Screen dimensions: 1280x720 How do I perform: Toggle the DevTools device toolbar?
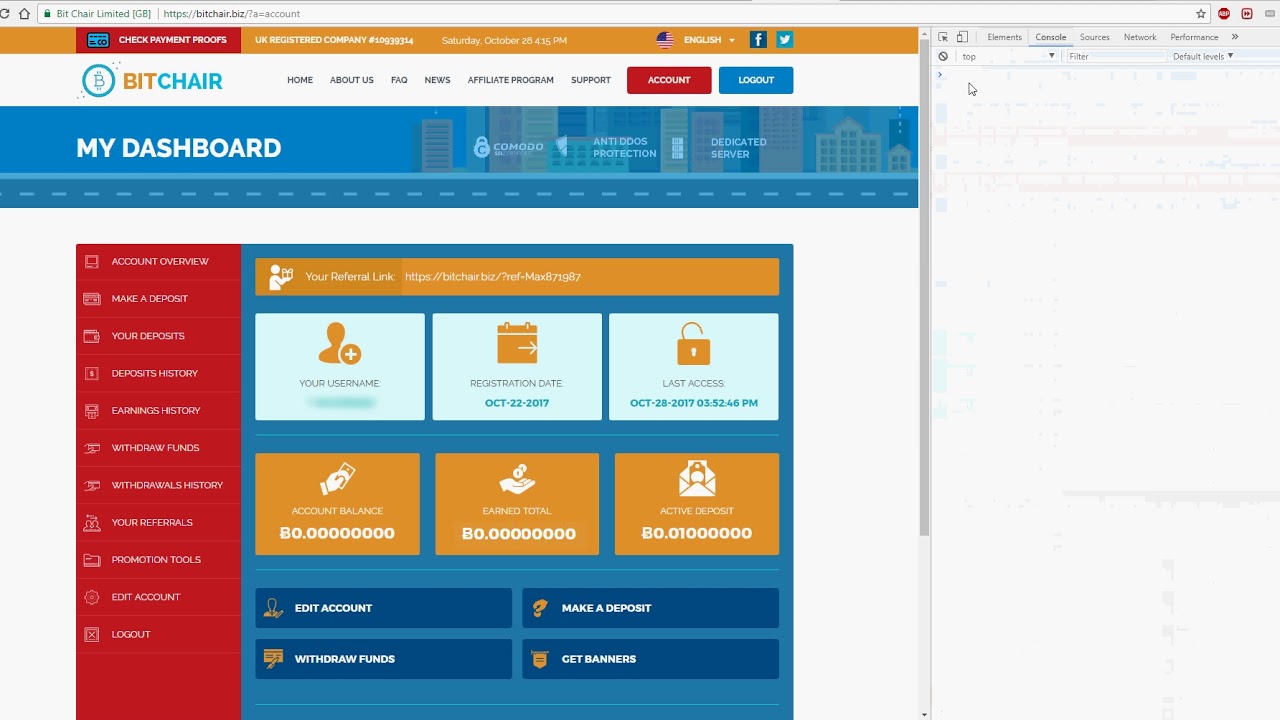[962, 37]
